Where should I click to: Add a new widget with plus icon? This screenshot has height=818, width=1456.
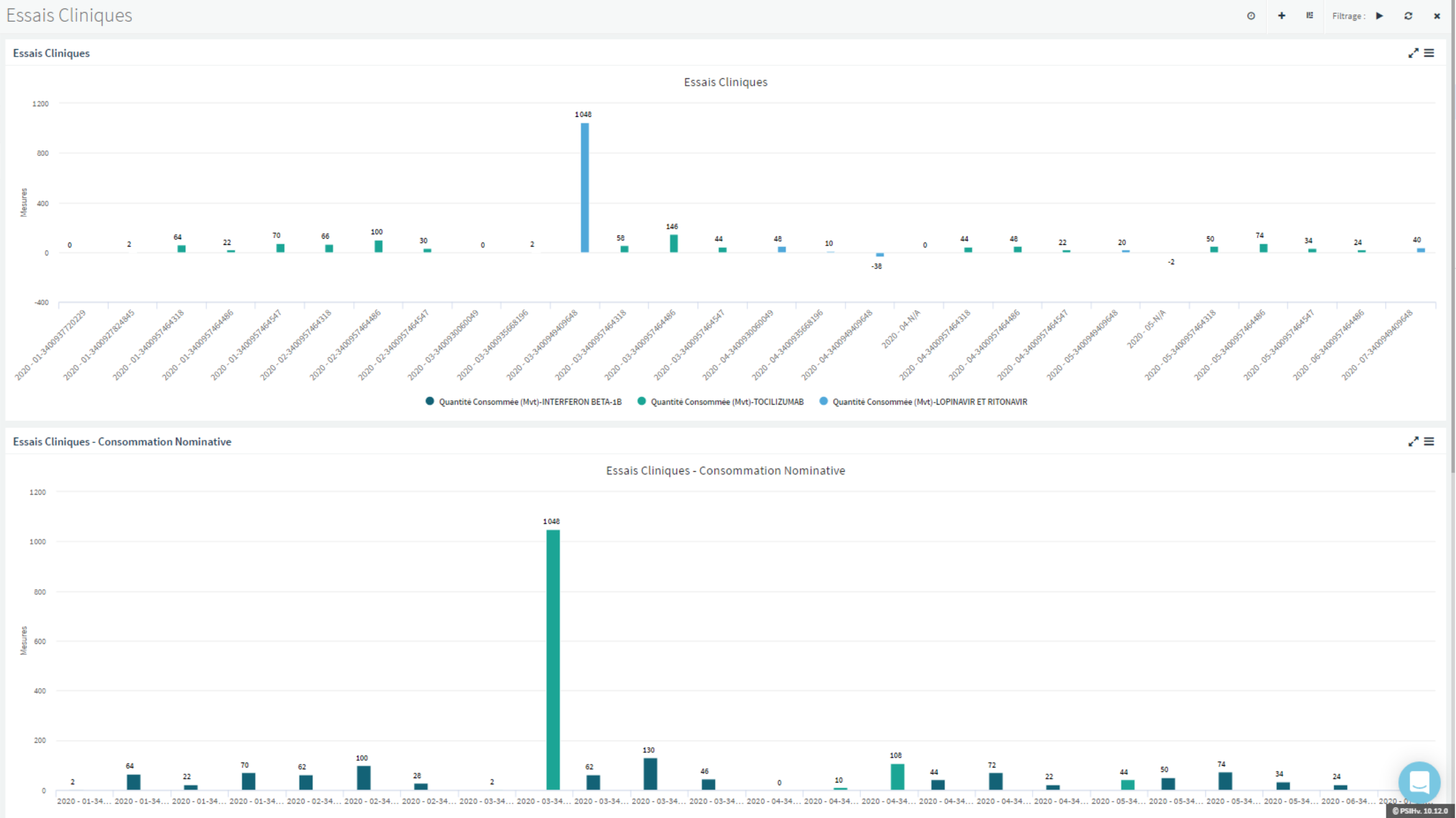[1281, 16]
